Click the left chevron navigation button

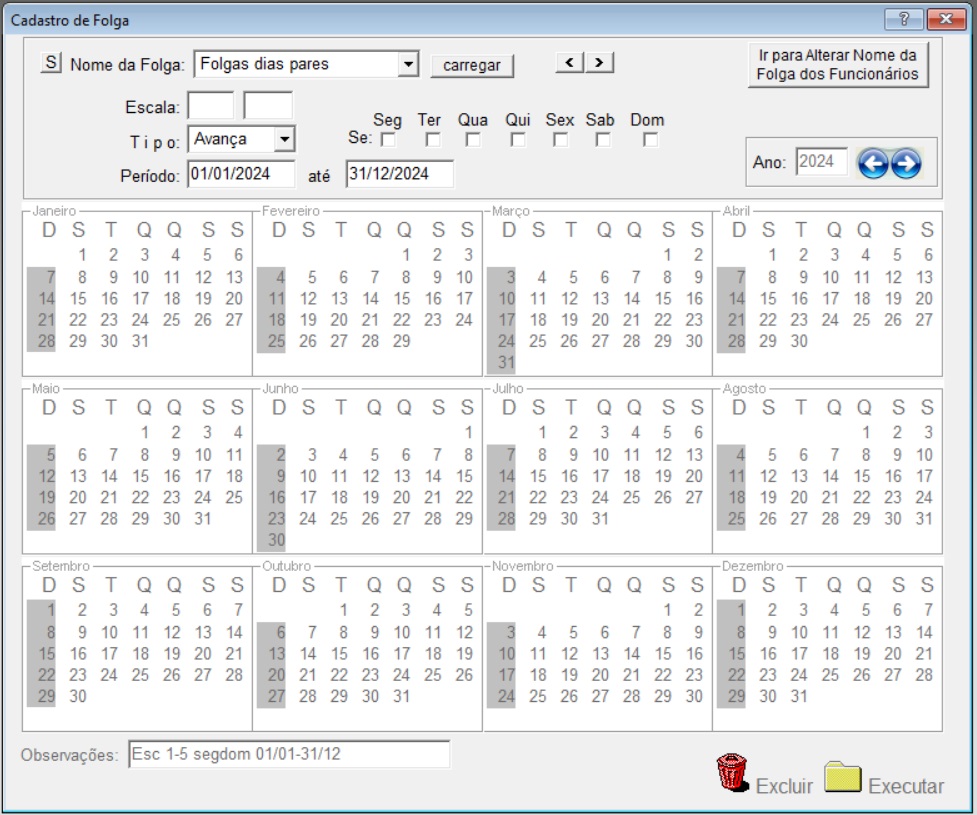[570, 62]
